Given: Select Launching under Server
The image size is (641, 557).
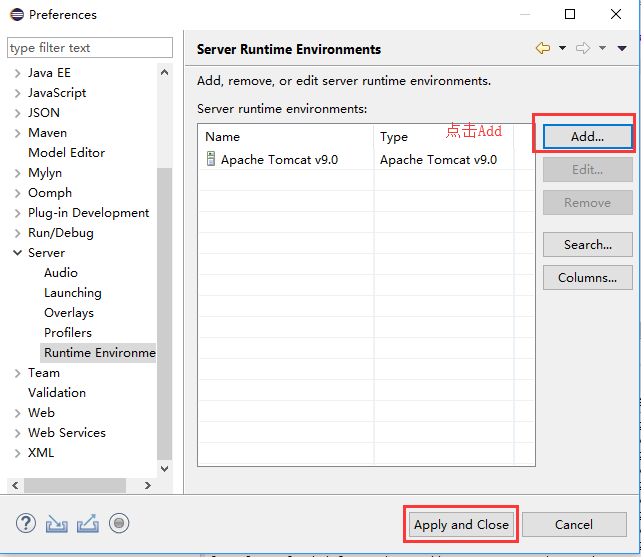Looking at the screenshot, I should (x=73, y=293).
